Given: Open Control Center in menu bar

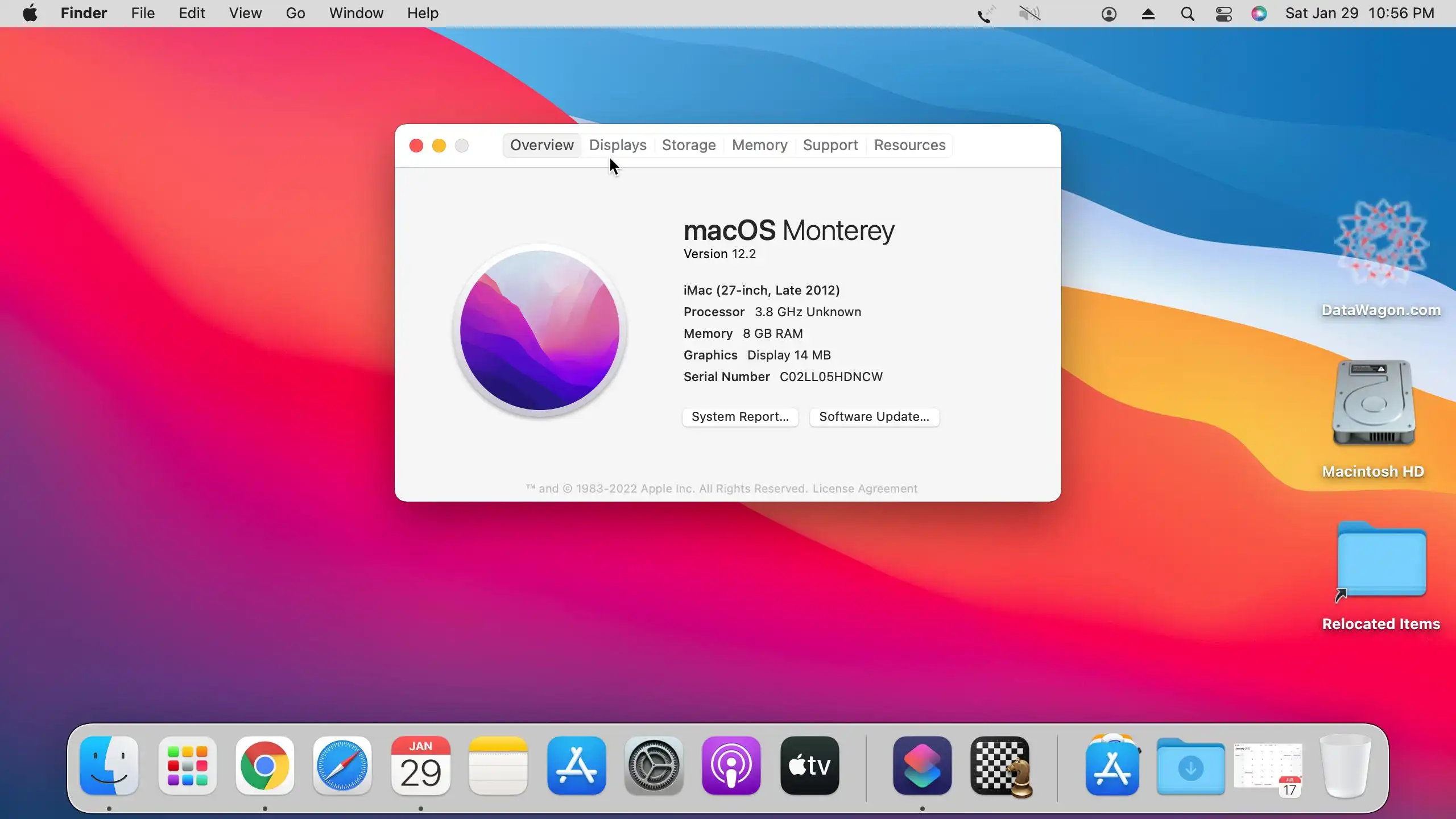Looking at the screenshot, I should [x=1223, y=14].
